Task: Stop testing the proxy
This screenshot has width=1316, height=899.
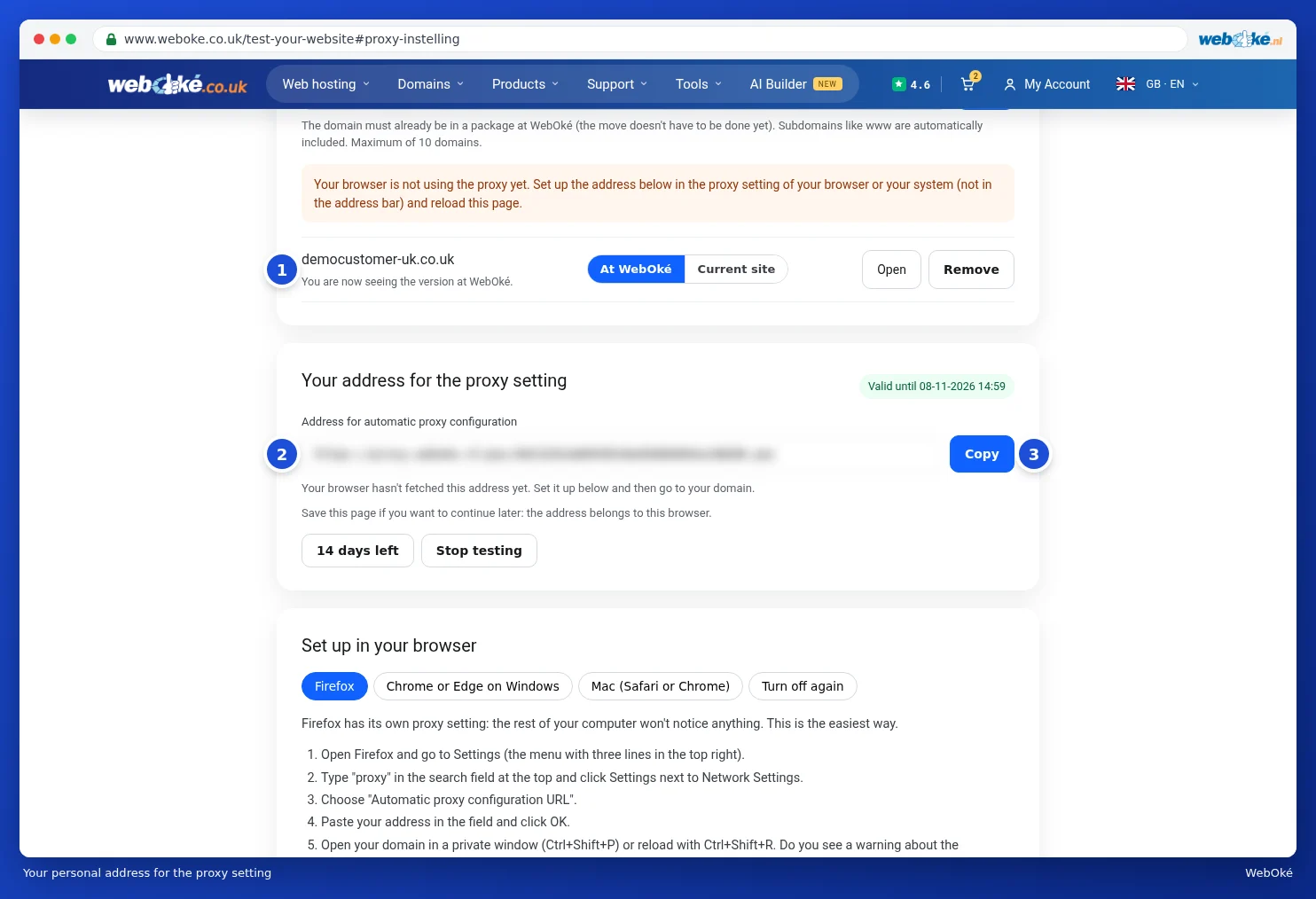Action: 479,551
